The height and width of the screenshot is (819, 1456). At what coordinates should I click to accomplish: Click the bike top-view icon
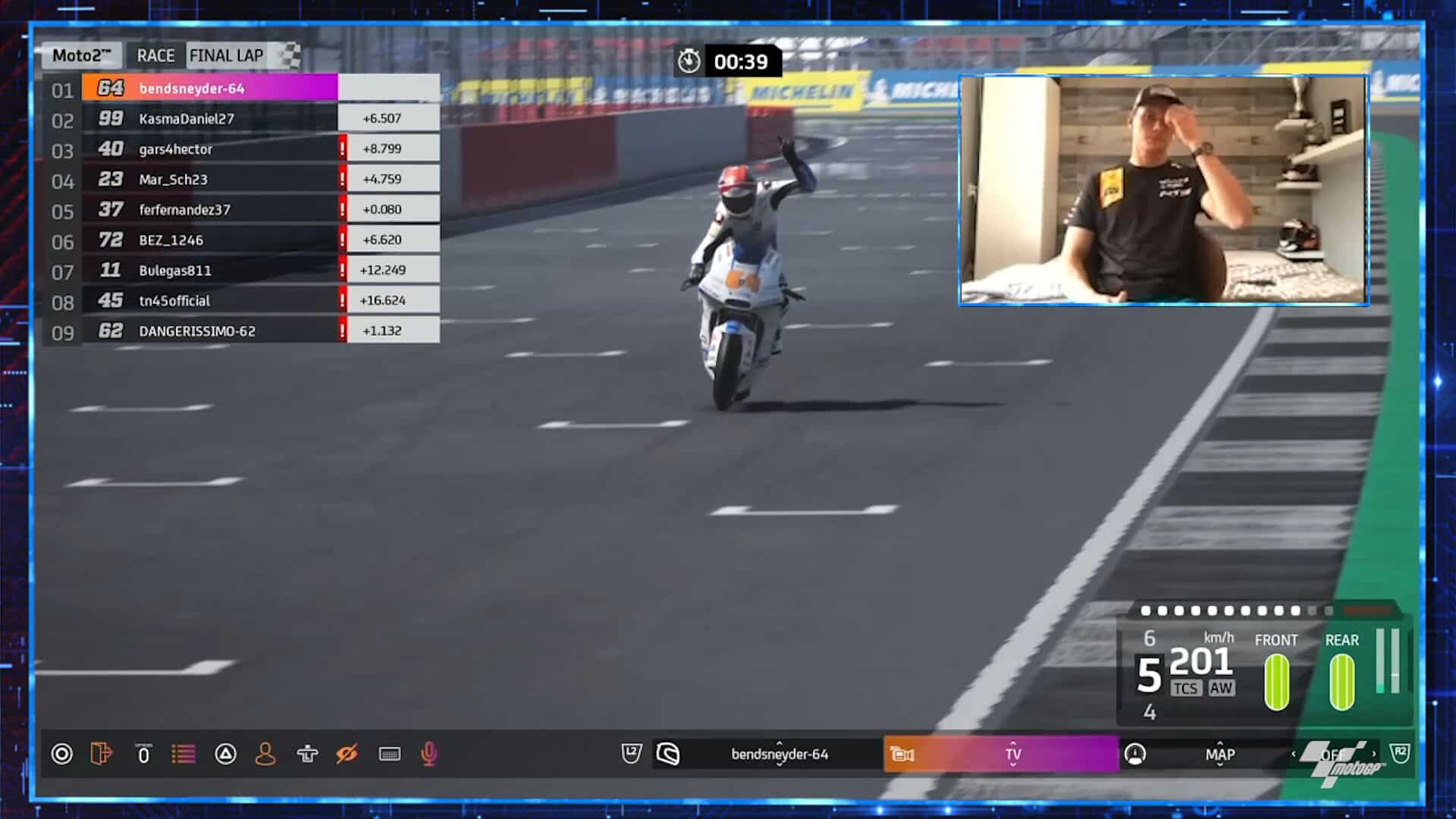coord(307,754)
